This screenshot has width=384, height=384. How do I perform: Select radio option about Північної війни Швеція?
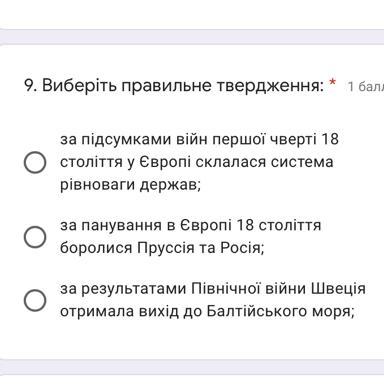click(35, 300)
